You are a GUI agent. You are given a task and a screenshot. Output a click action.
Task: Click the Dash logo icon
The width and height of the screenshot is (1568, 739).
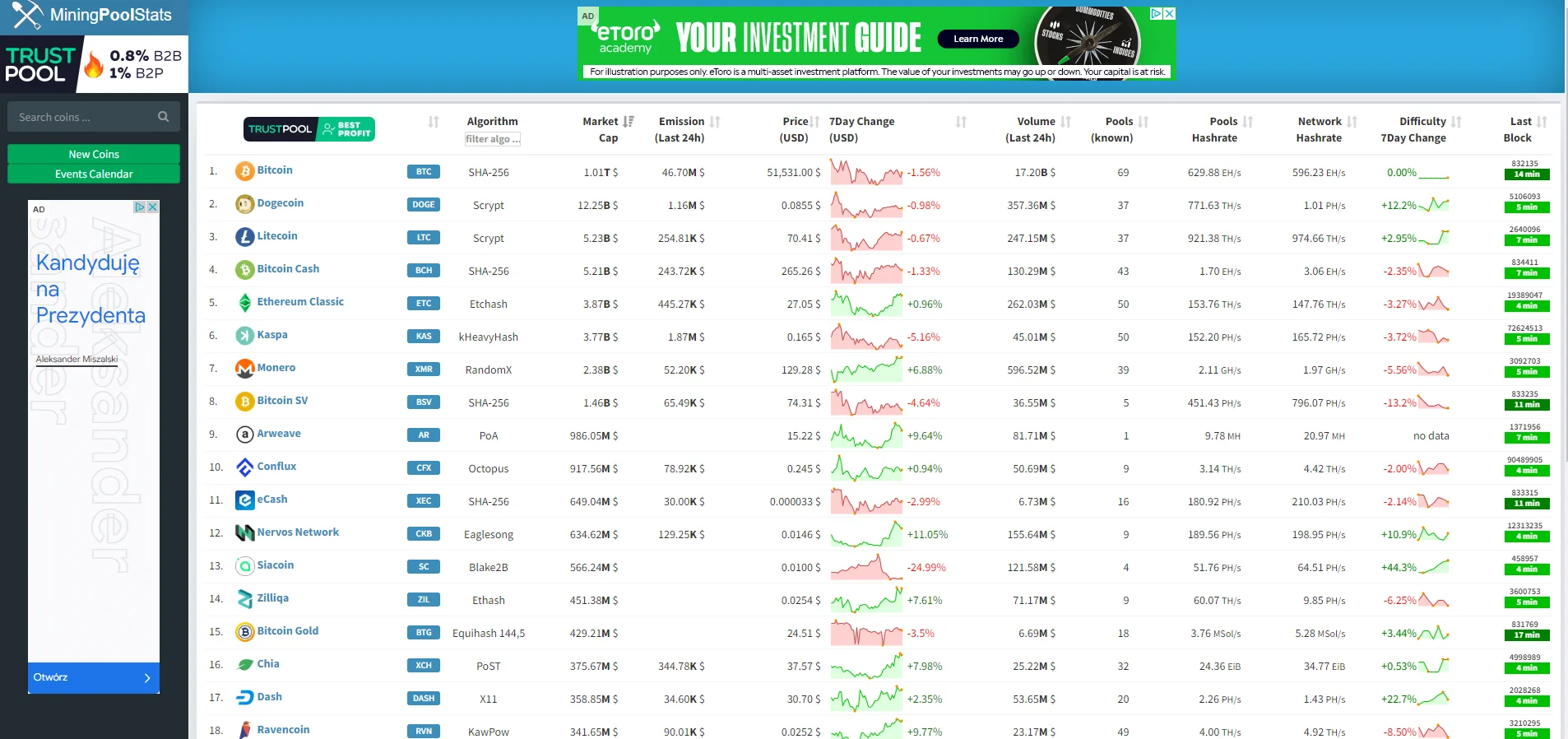pos(244,698)
